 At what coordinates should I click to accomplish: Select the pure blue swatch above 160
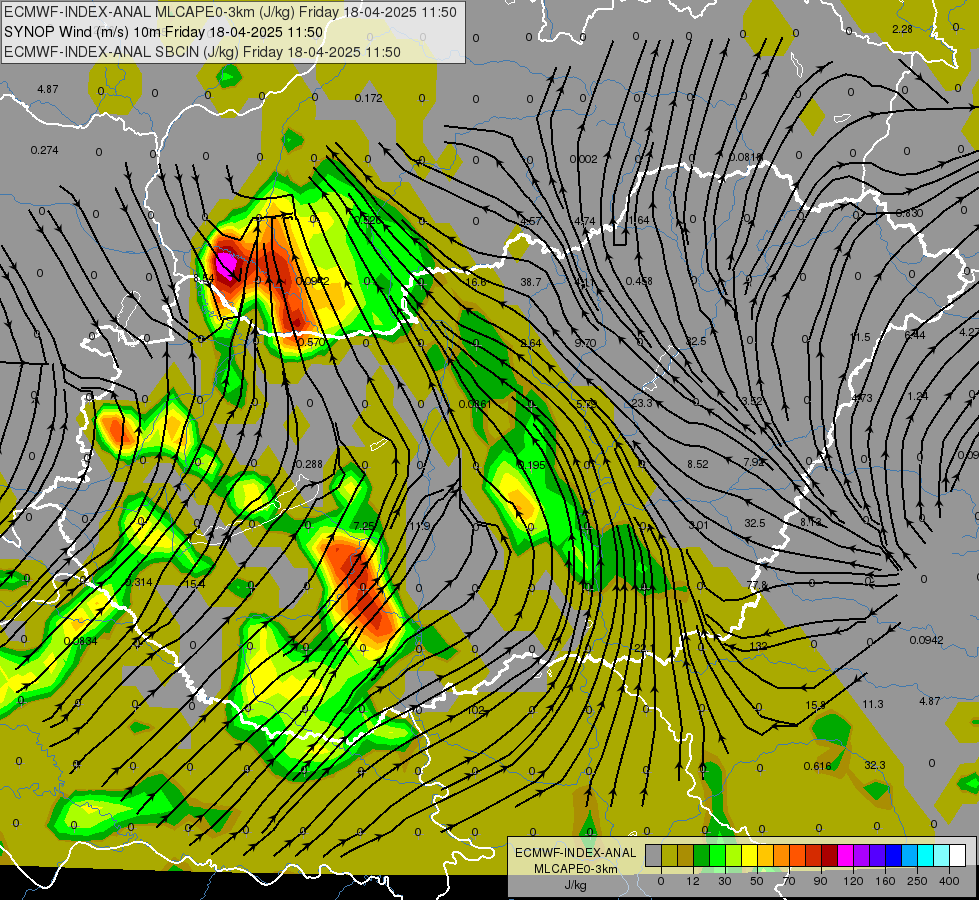click(x=893, y=855)
